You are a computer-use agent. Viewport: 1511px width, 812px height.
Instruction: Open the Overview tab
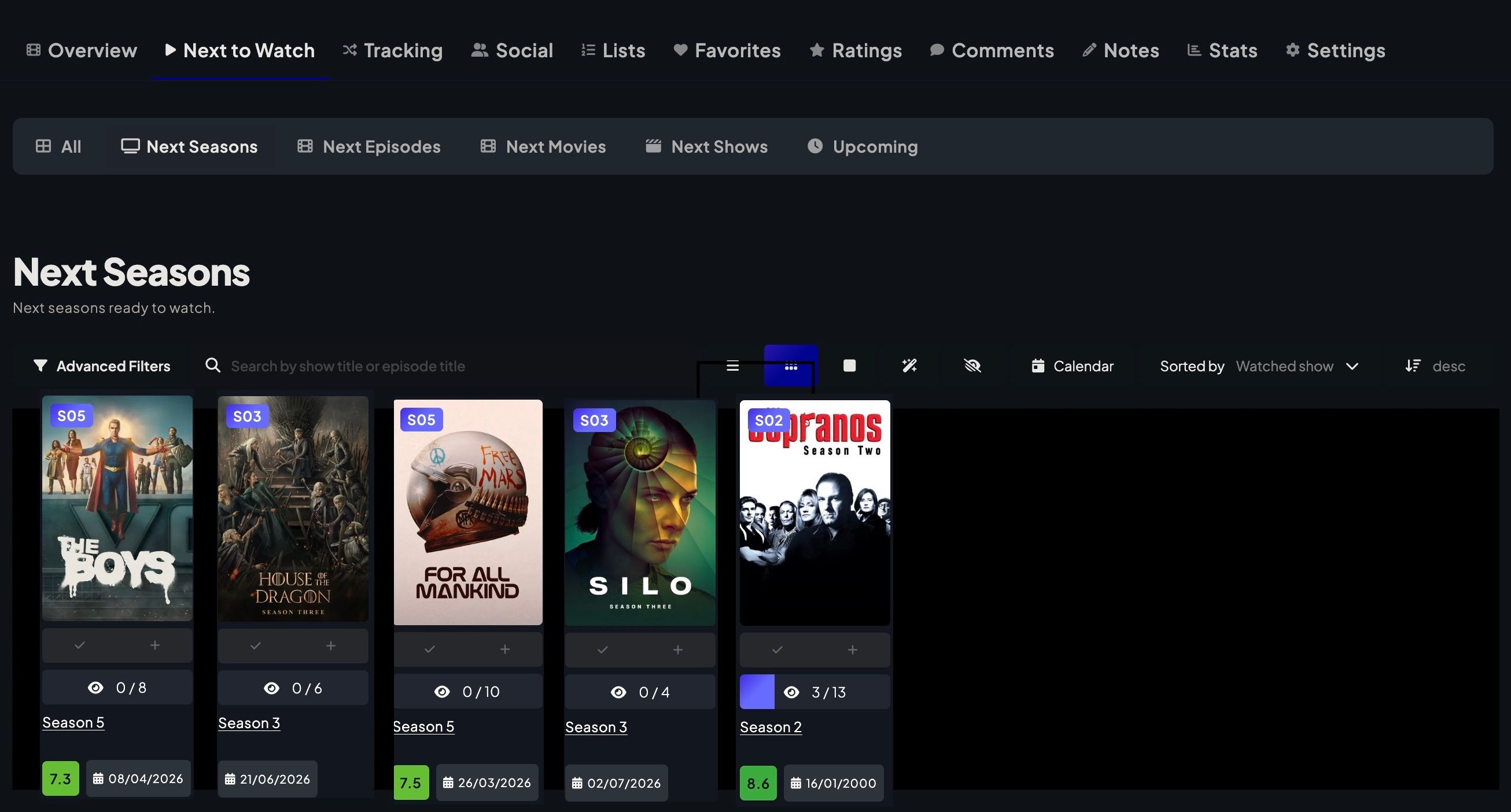pyautogui.click(x=82, y=50)
